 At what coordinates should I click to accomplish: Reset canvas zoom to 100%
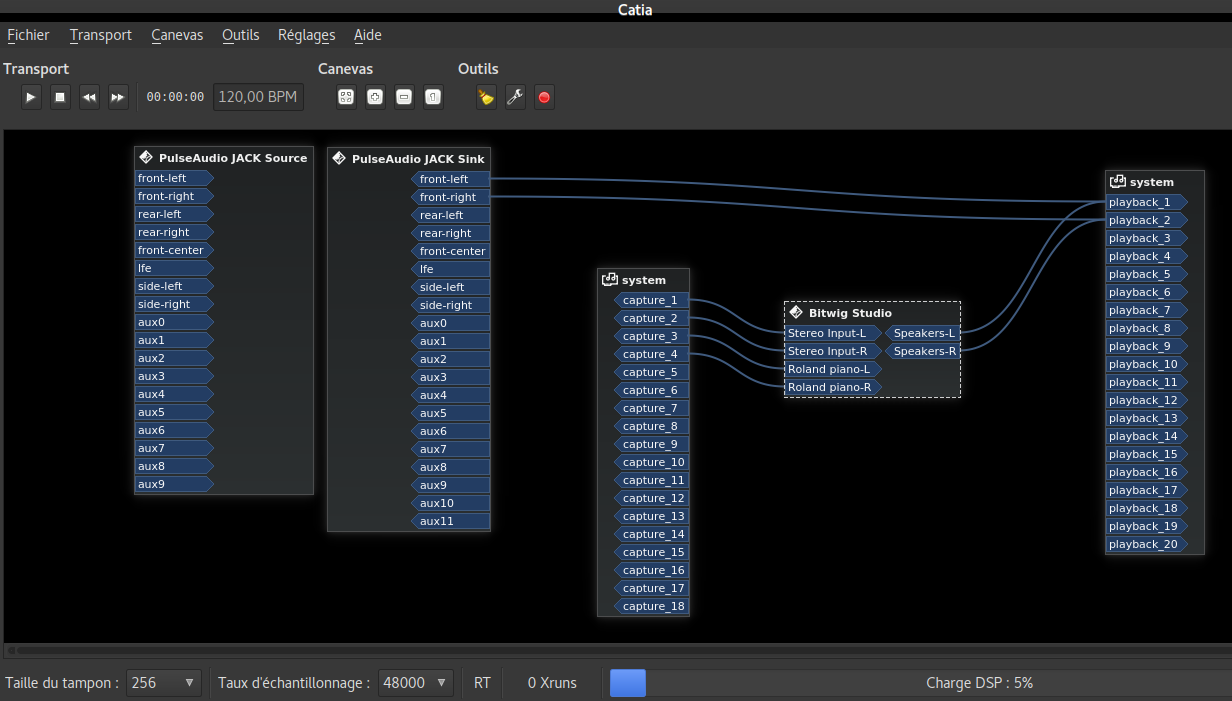coord(433,97)
